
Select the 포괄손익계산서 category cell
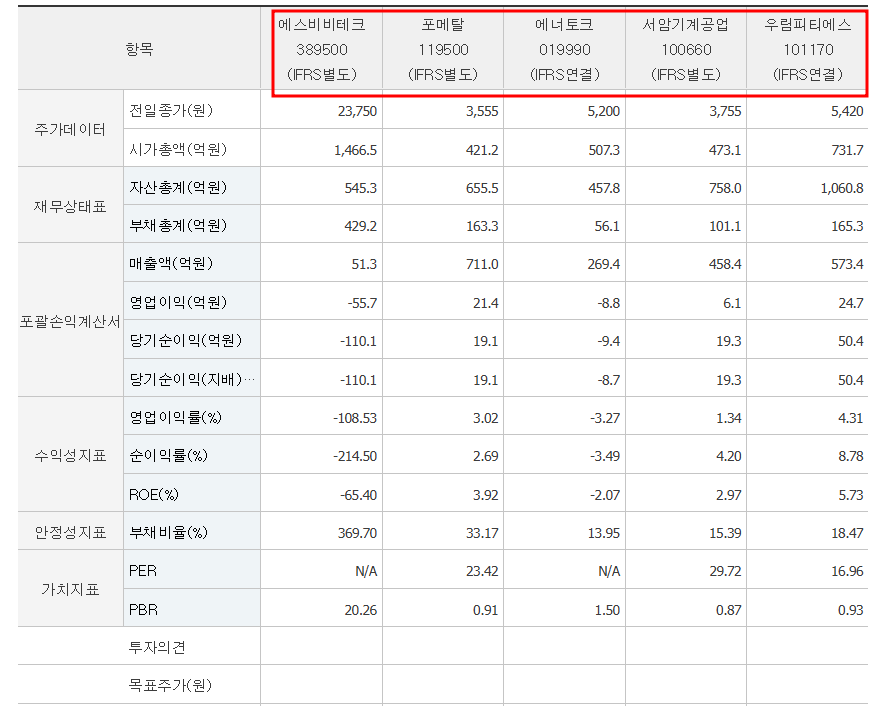70,322
